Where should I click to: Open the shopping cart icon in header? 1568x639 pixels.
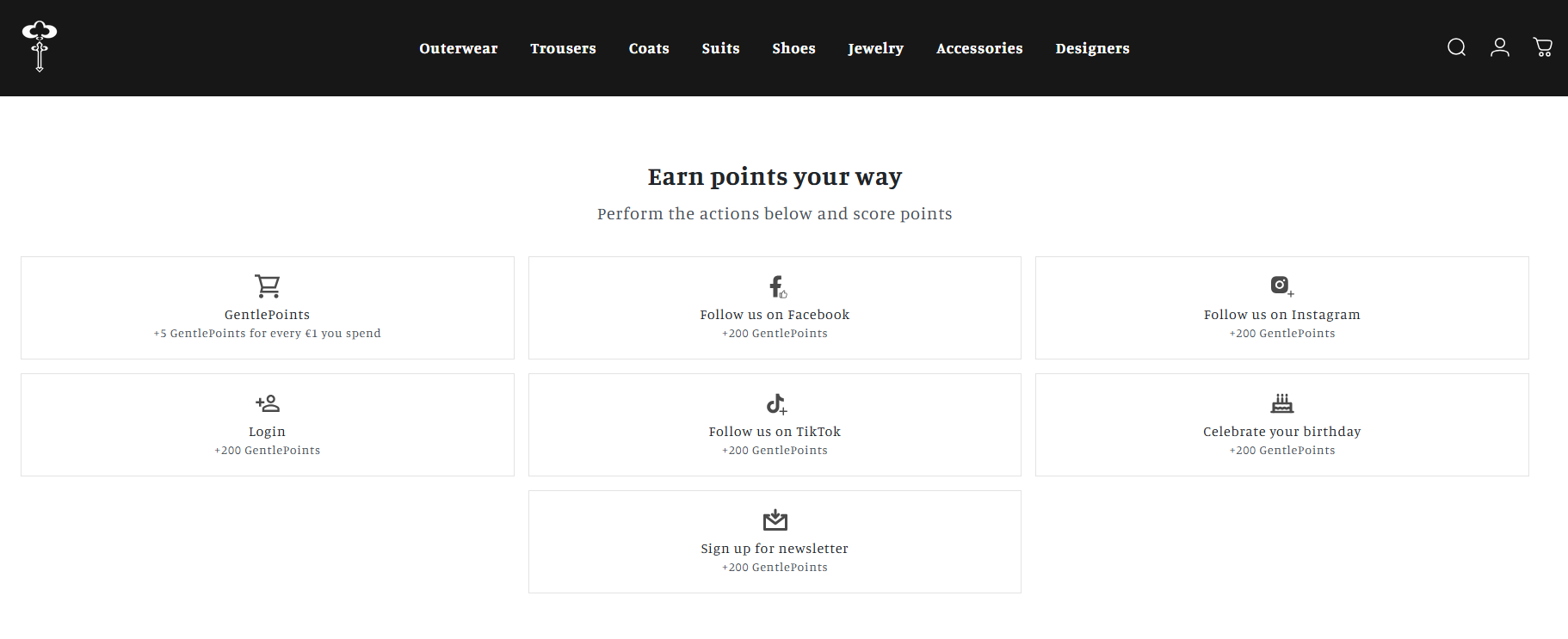pos(1543,47)
